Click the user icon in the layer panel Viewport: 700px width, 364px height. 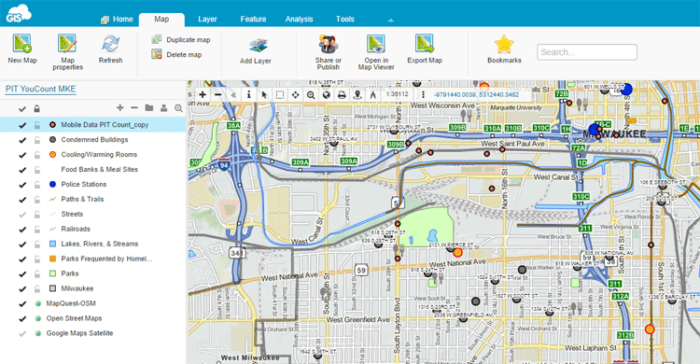coord(164,108)
